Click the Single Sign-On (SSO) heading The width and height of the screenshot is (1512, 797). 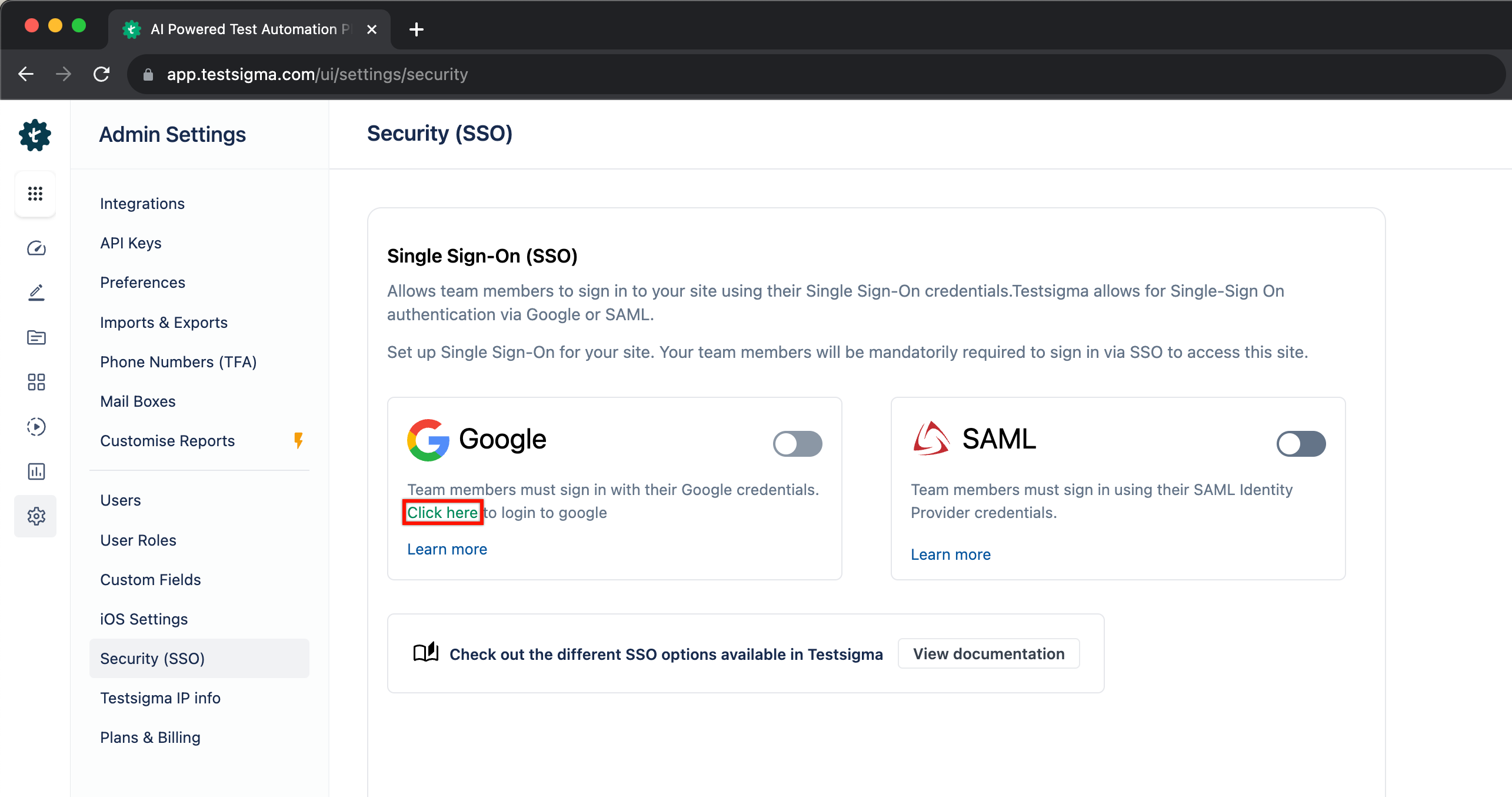click(482, 256)
